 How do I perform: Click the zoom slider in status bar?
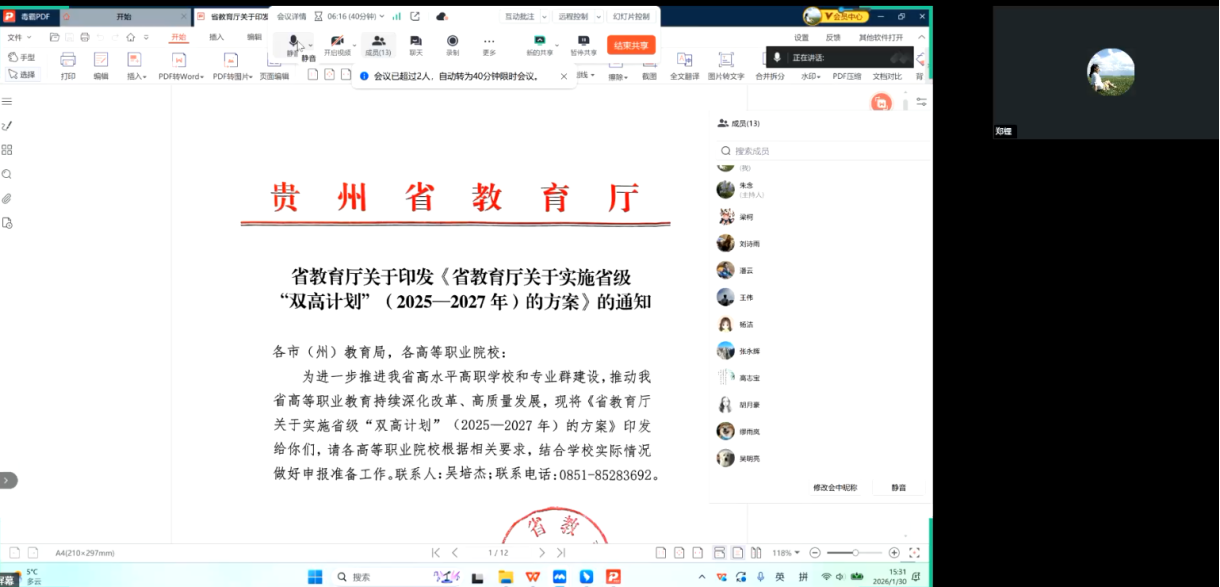855,553
